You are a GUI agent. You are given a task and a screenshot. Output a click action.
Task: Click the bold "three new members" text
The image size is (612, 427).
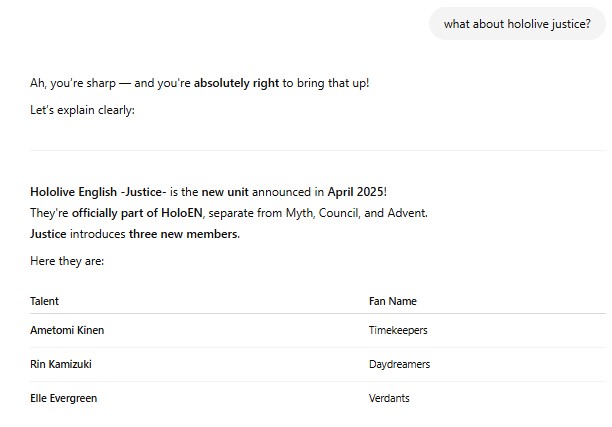[183, 234]
